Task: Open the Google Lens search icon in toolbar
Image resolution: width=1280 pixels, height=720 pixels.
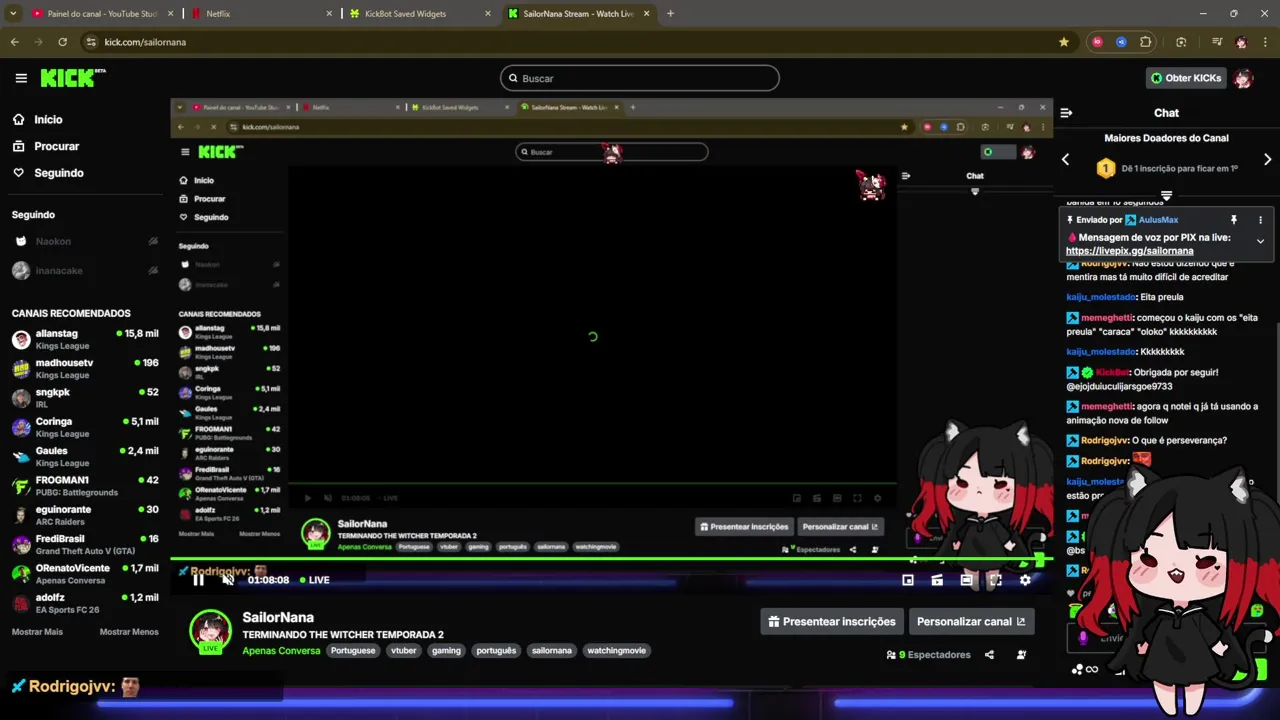Action: tap(1181, 42)
